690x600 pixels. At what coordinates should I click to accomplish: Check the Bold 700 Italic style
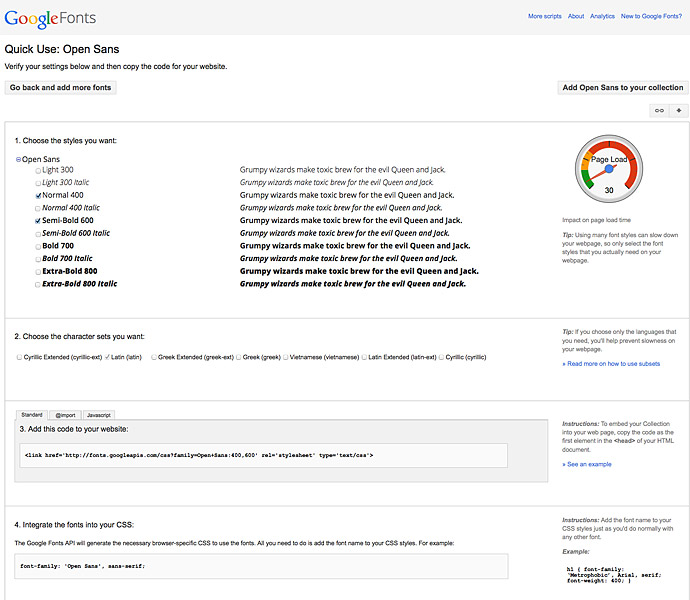(x=38, y=259)
